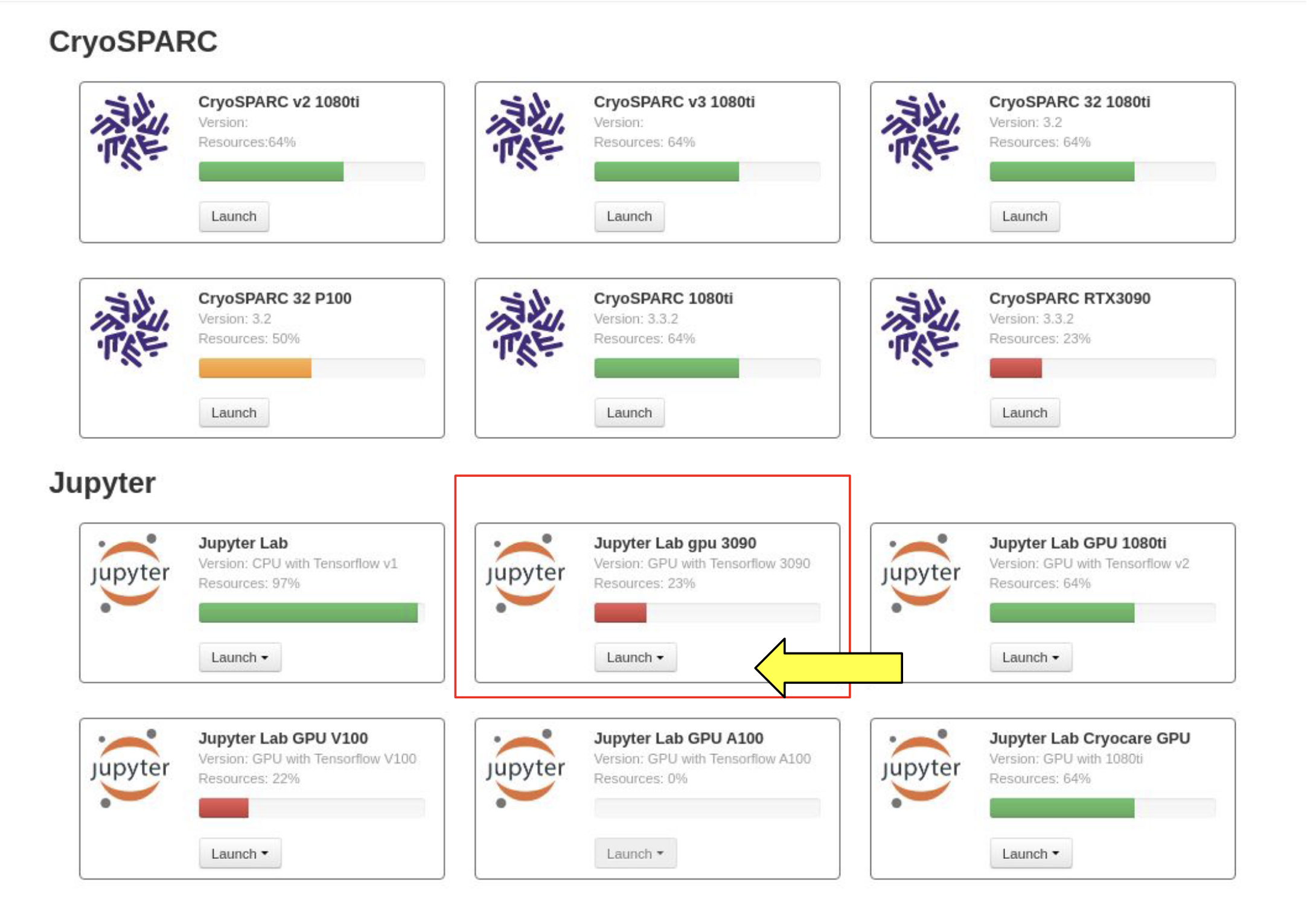Click the 'CryoSPARC v2 1080ti' card title
This screenshot has height=897, width=1316.
point(279,102)
